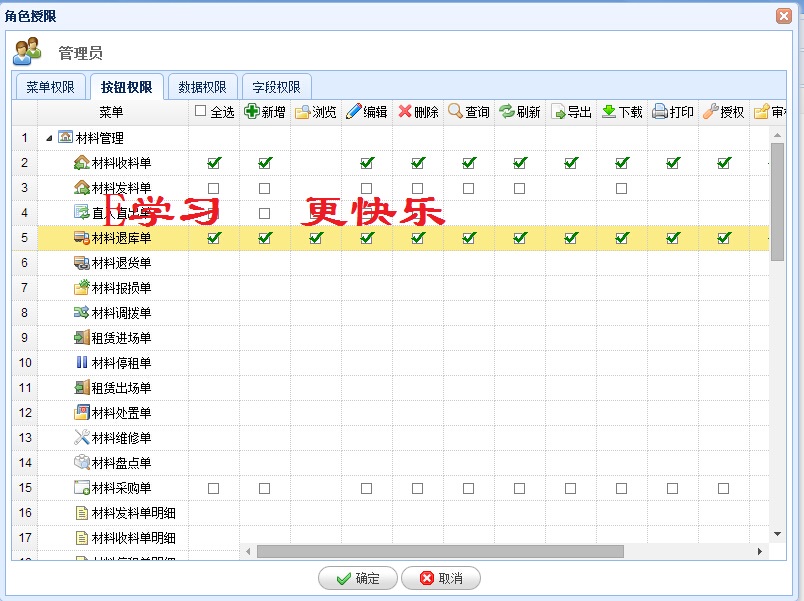Image resolution: width=804 pixels, height=601 pixels.
Task: Click the 浏览 (browse) folder column icon
Action: 302,112
